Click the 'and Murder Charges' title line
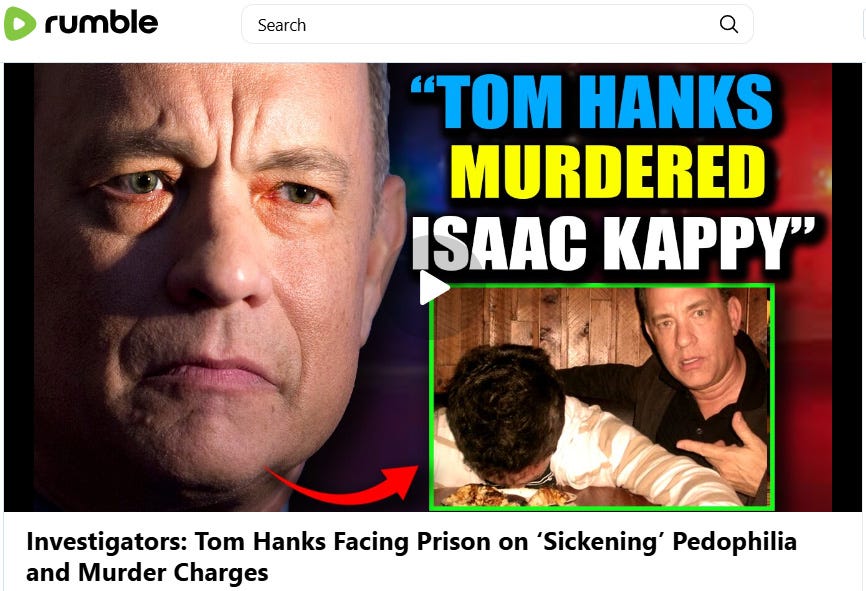 coord(147,572)
